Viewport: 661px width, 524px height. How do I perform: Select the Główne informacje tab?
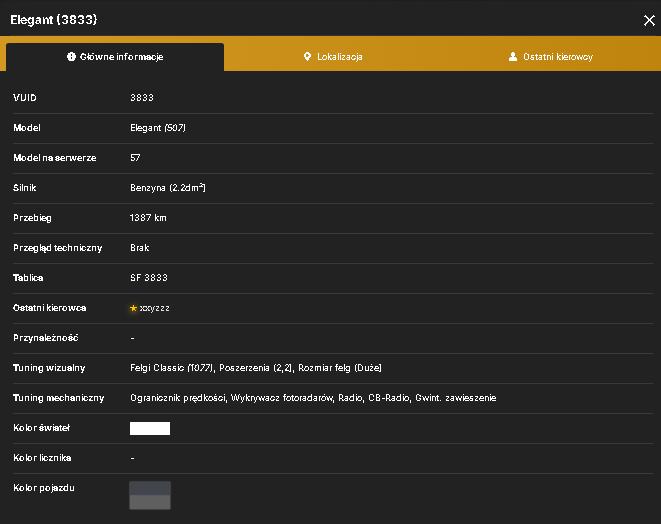[x=115, y=57]
